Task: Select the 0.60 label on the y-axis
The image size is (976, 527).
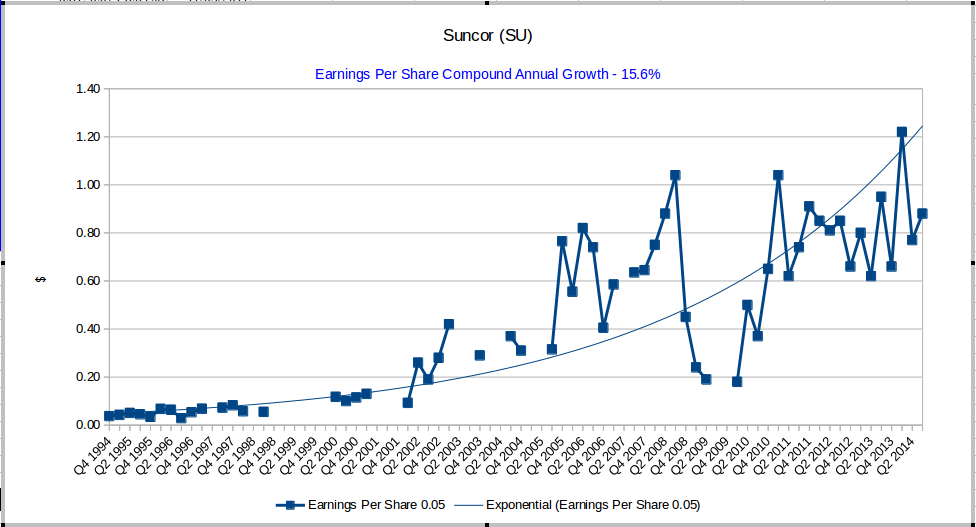Action: pos(88,281)
